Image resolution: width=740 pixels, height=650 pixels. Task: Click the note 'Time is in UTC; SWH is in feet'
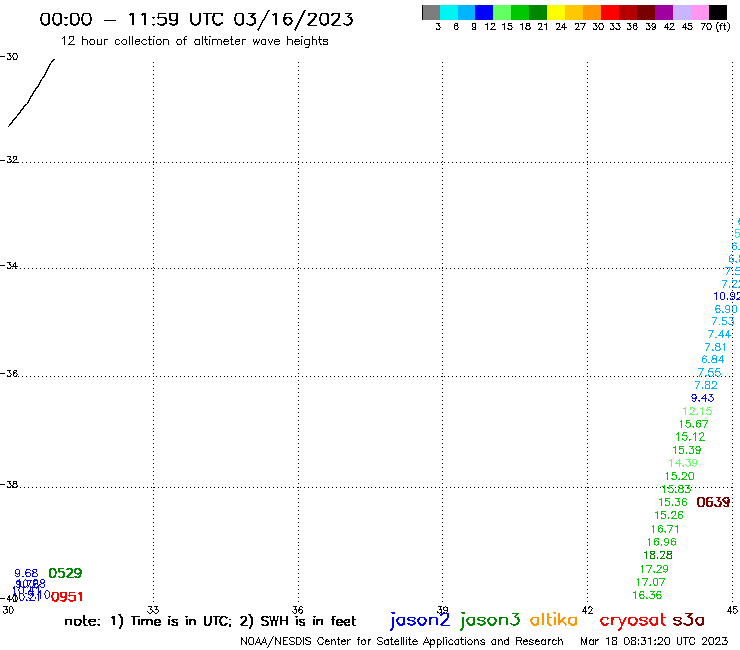(x=210, y=621)
